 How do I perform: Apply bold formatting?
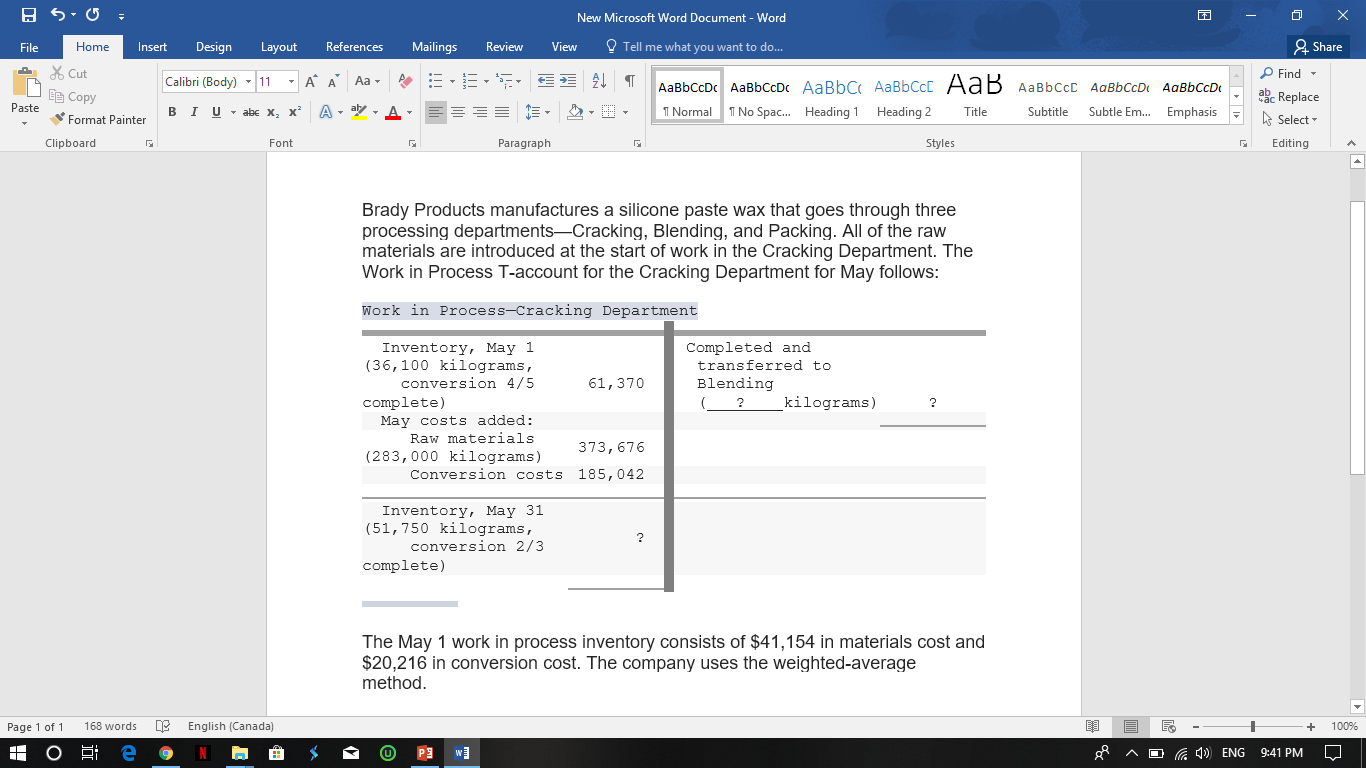(174, 113)
